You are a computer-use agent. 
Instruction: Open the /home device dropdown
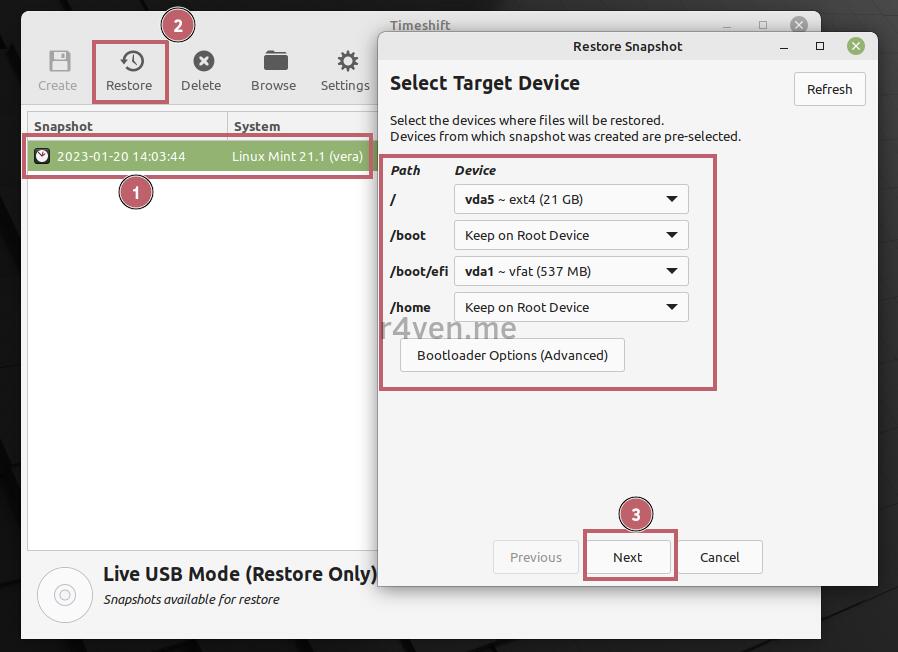571,307
